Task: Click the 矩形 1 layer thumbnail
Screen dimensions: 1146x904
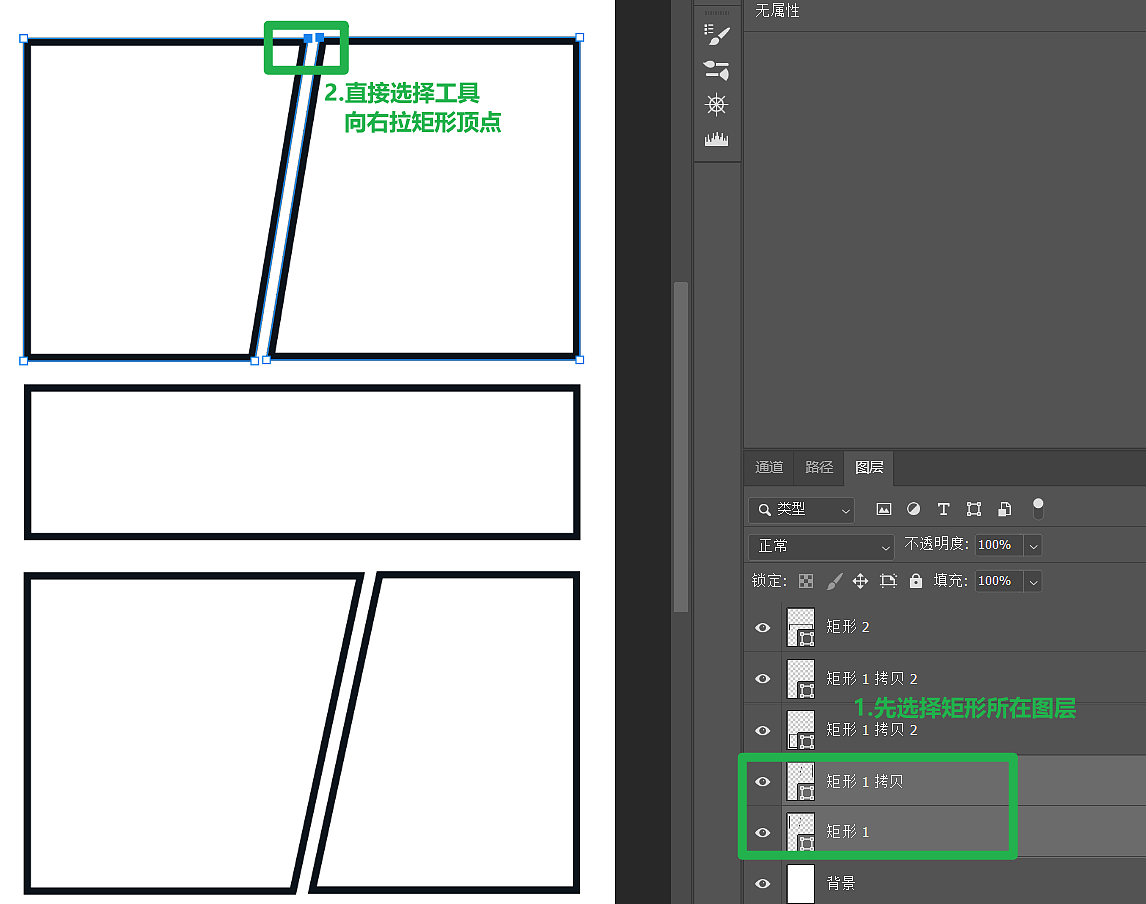Action: (x=800, y=833)
